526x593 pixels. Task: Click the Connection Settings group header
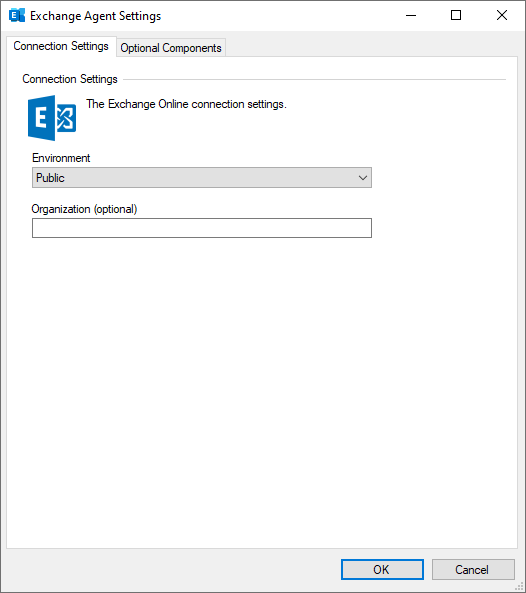(x=70, y=79)
